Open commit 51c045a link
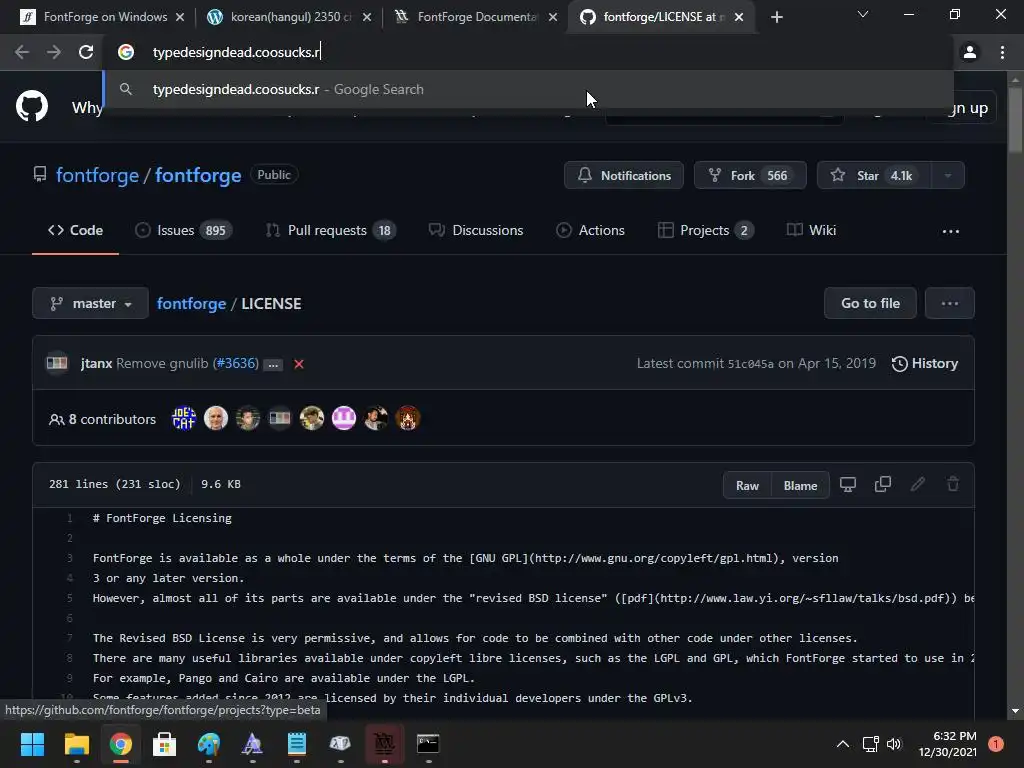 point(751,364)
